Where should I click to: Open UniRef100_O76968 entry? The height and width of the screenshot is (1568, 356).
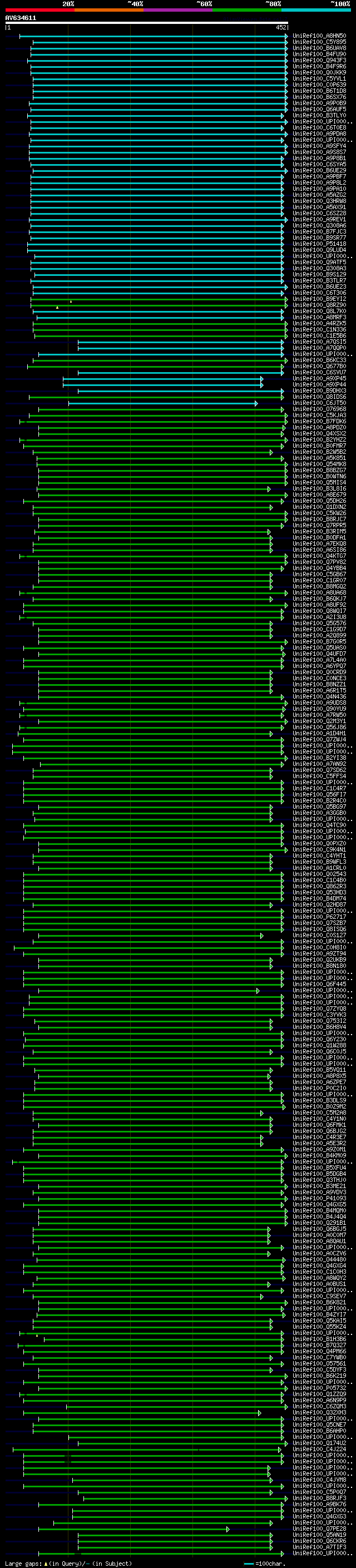(x=319, y=409)
